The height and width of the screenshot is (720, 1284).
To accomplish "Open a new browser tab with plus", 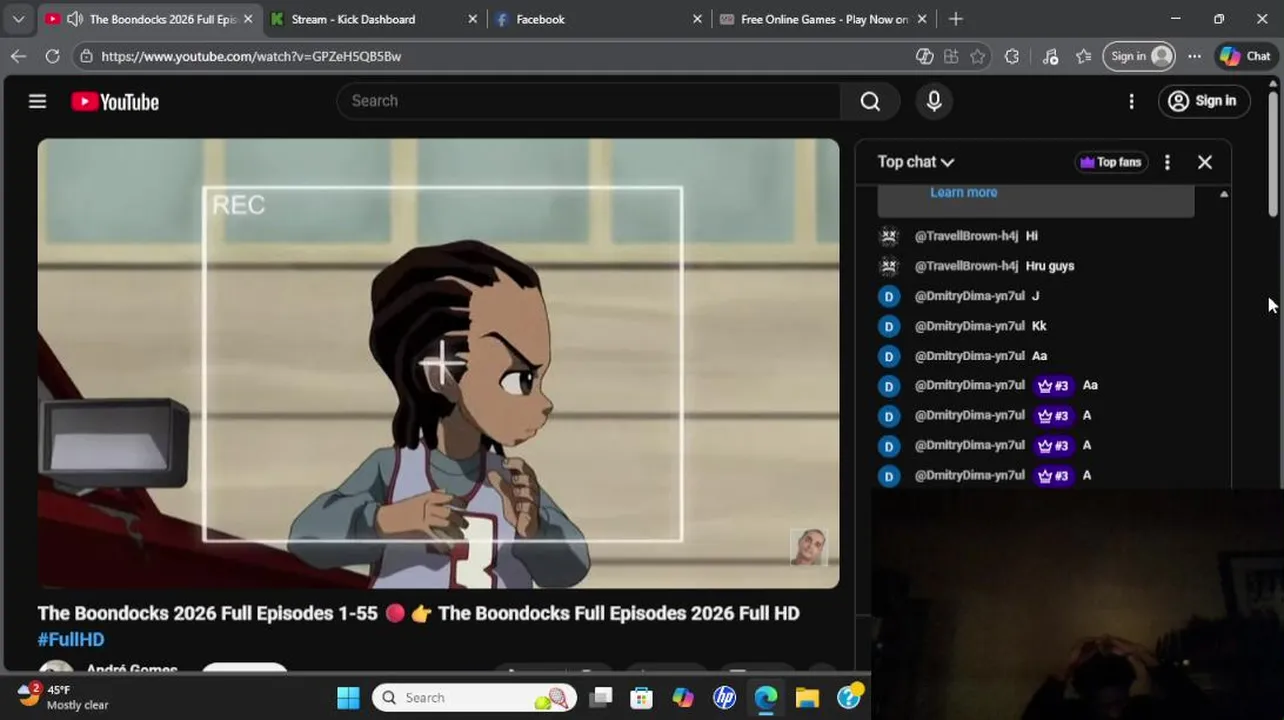I will pos(955,19).
